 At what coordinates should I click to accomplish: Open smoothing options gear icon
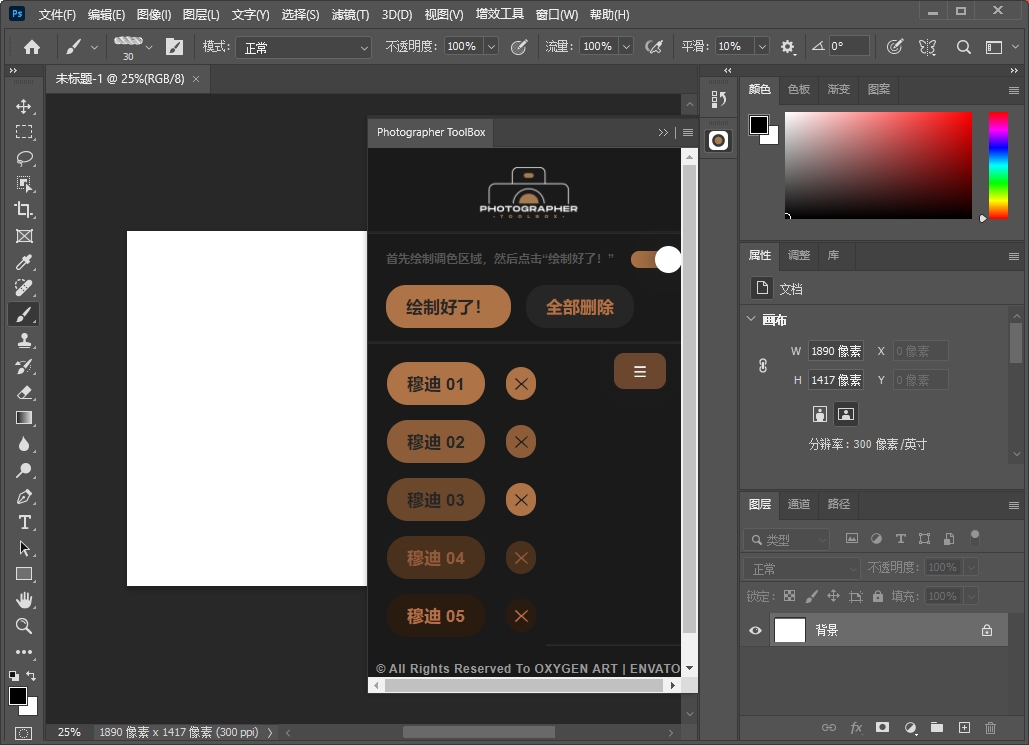point(788,47)
